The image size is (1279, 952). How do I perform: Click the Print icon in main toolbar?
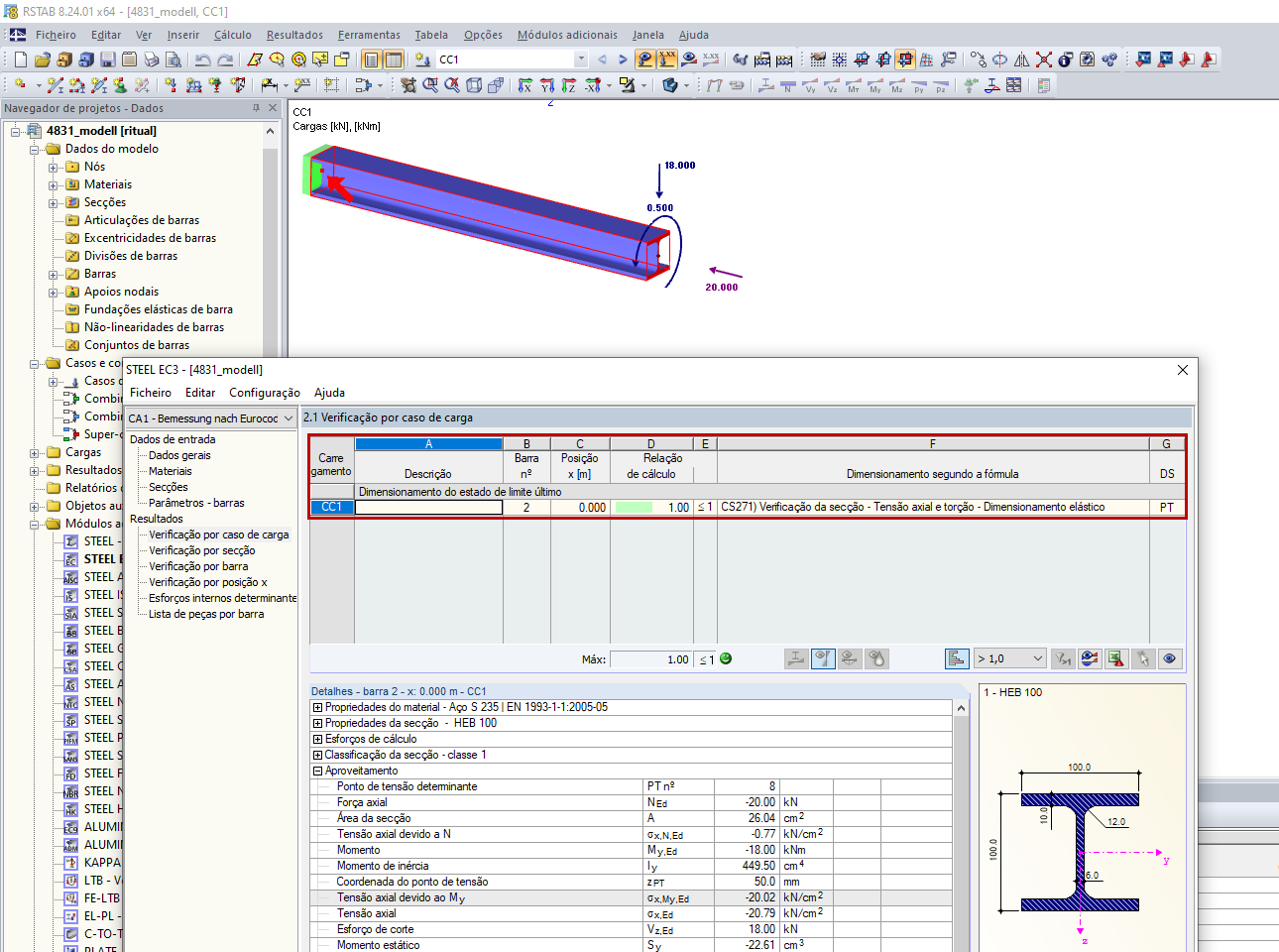click(151, 59)
